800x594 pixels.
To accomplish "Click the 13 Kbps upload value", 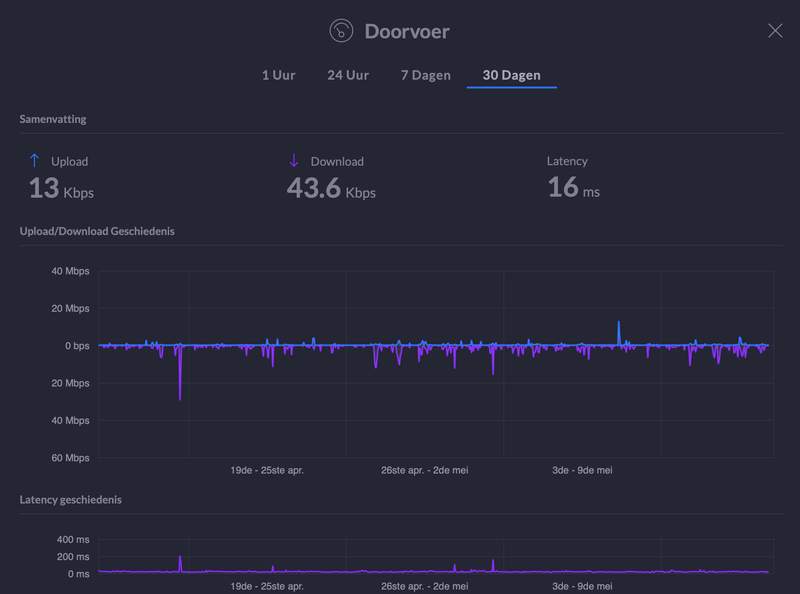I will [60, 188].
